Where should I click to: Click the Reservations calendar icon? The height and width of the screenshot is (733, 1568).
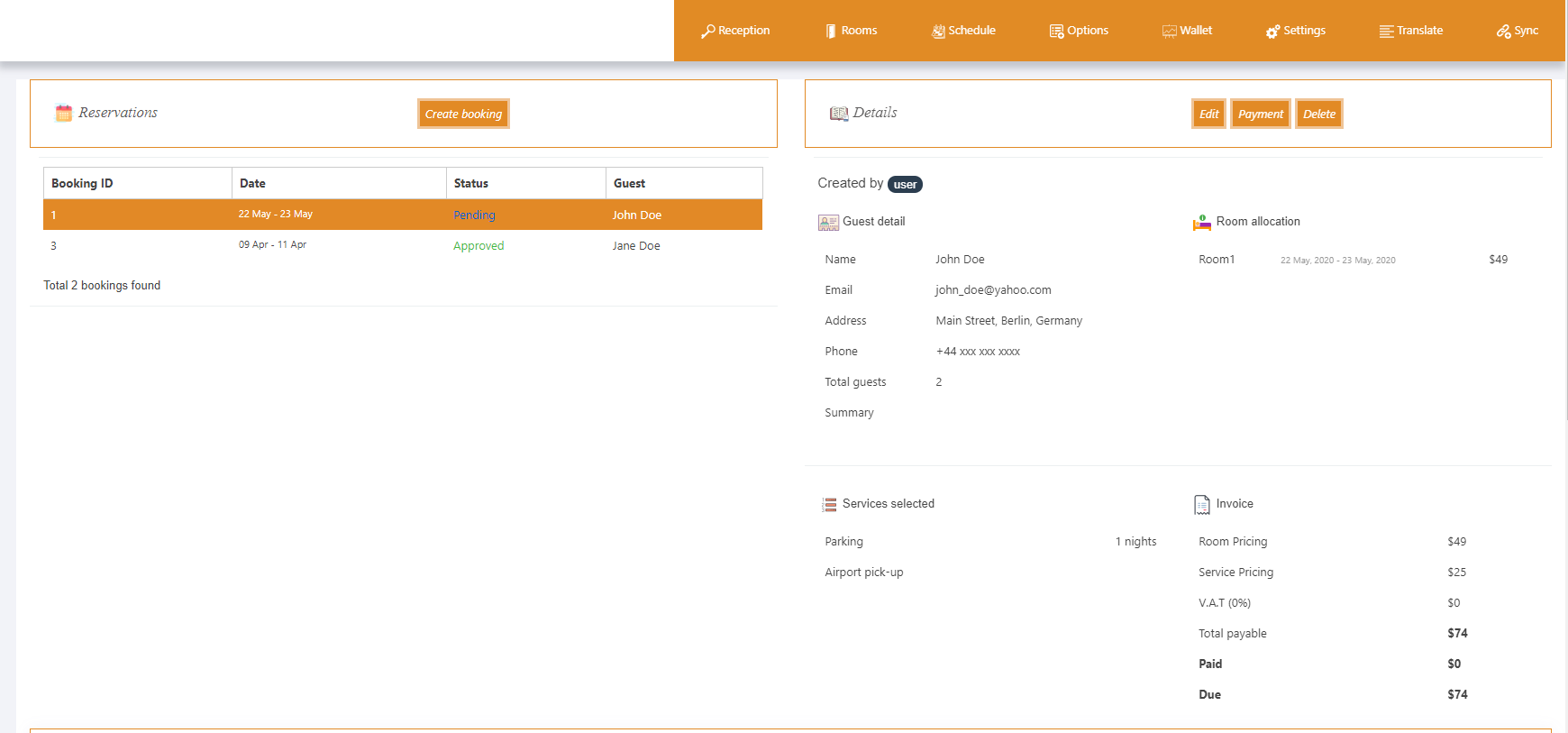pos(63,113)
